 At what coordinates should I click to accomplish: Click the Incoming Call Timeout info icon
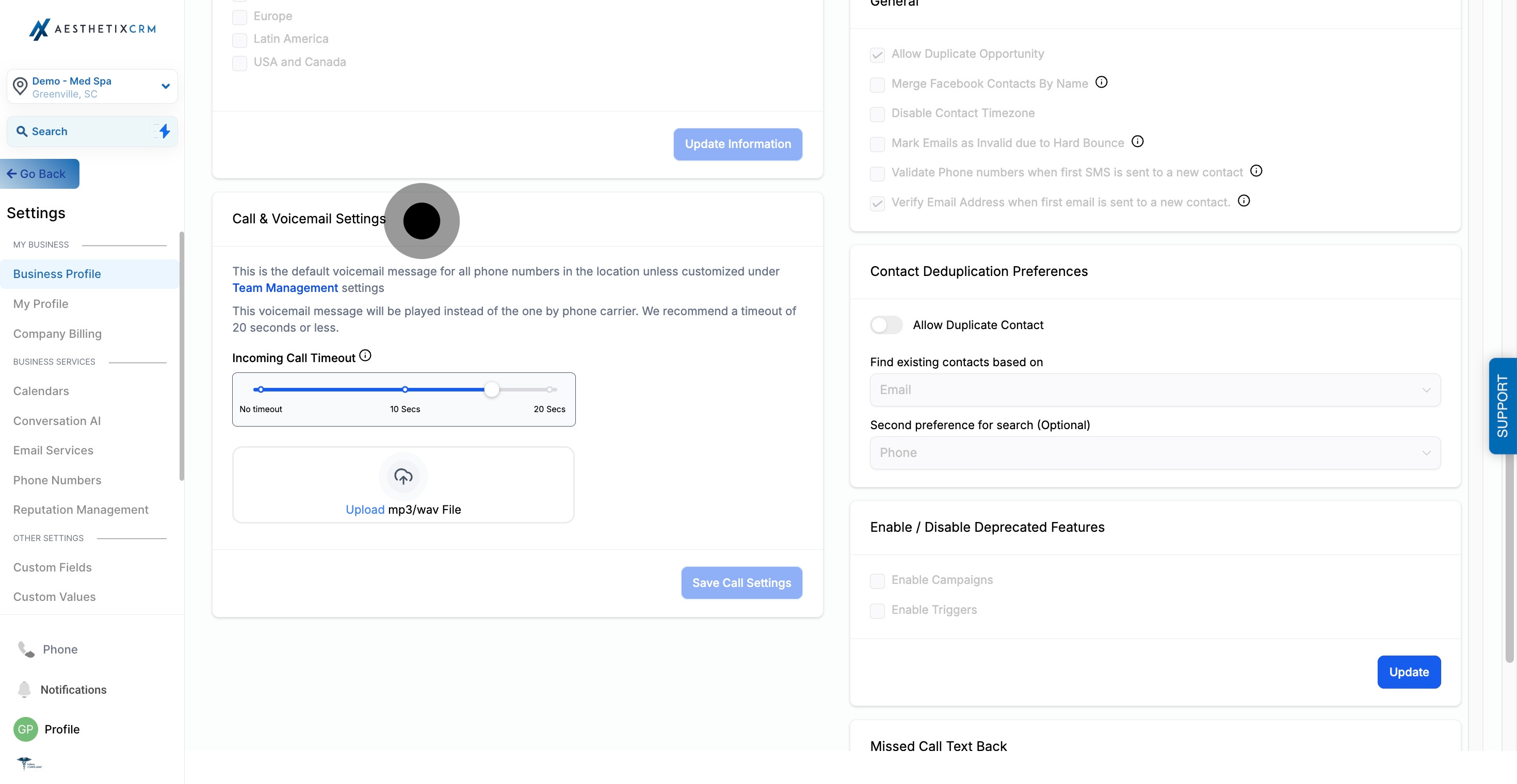point(365,355)
